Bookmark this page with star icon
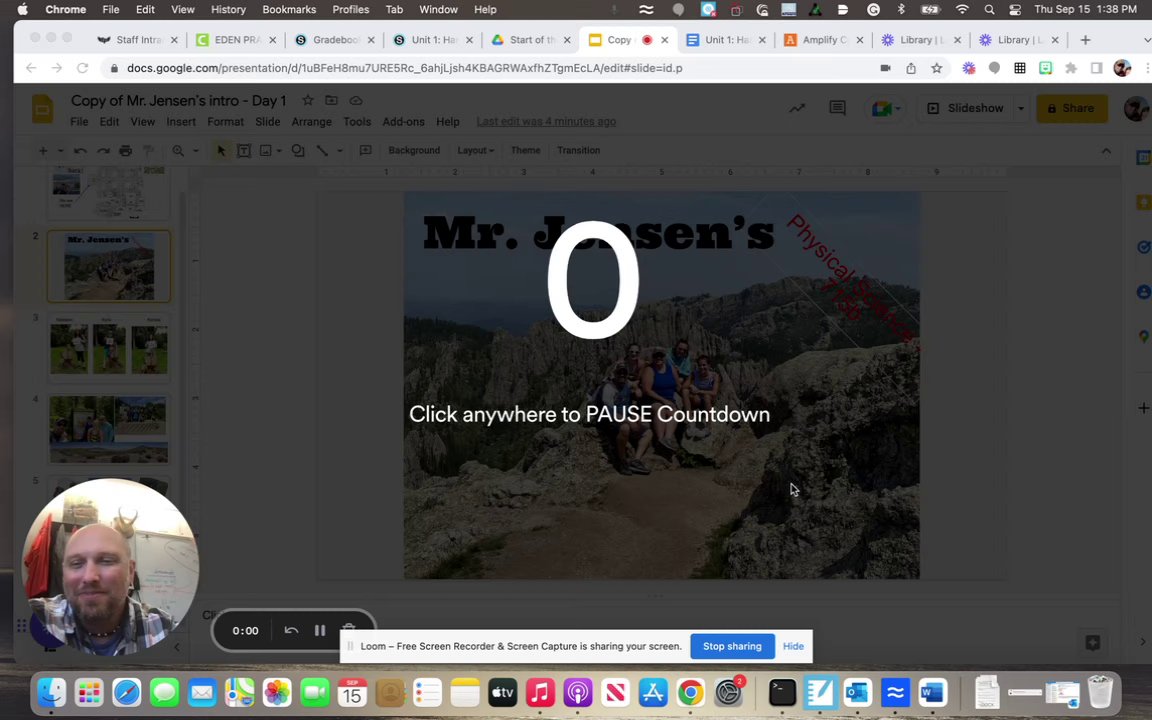 click(x=937, y=68)
